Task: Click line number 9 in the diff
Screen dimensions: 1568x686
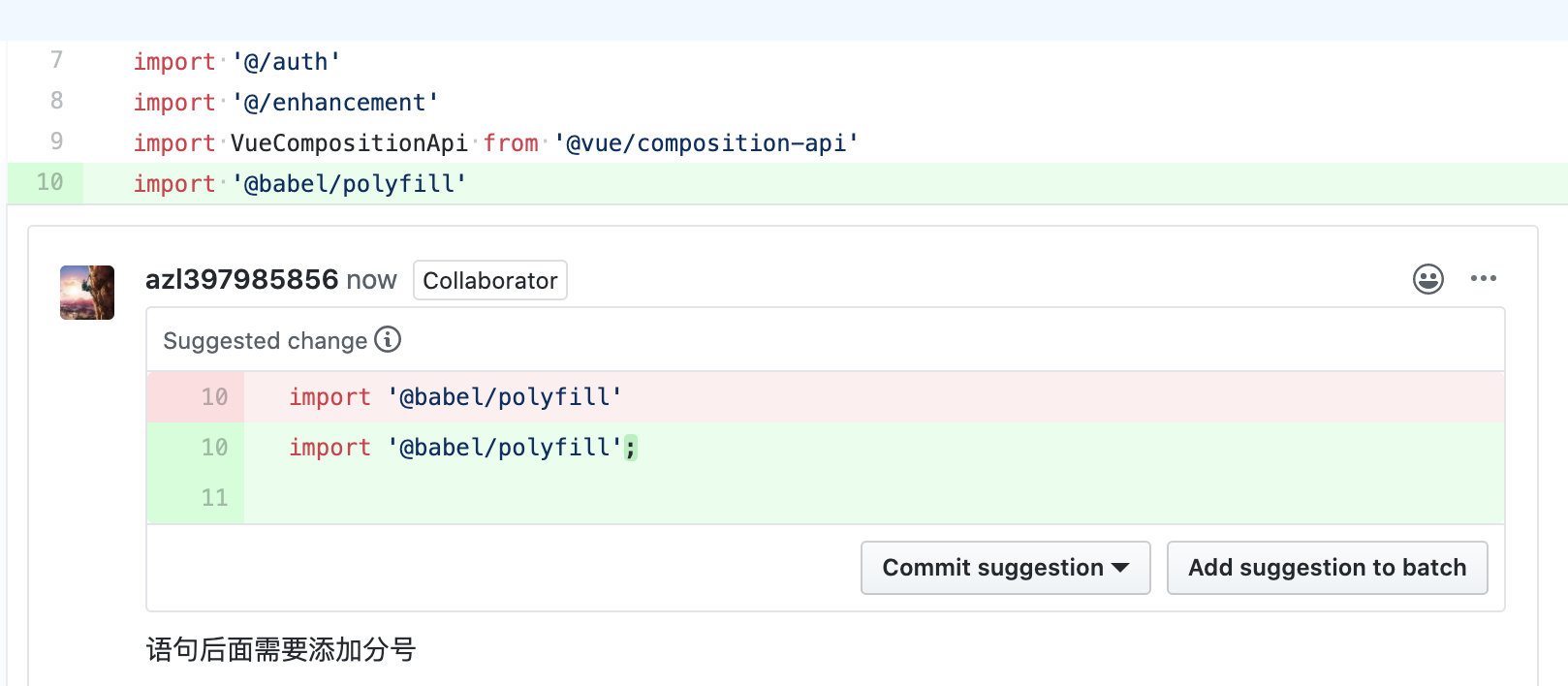Action: tap(56, 141)
